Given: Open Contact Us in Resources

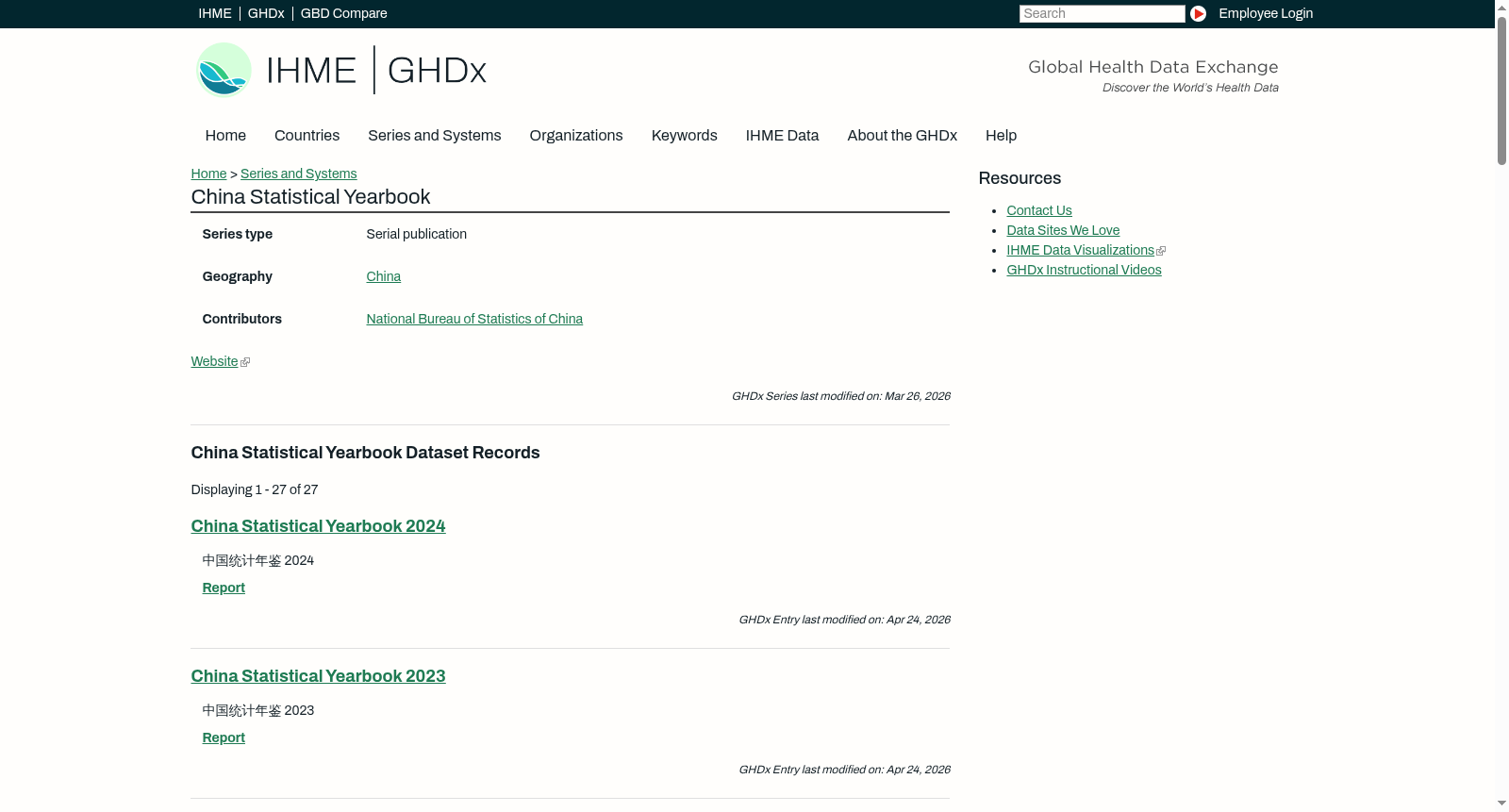Looking at the screenshot, I should (1039, 210).
